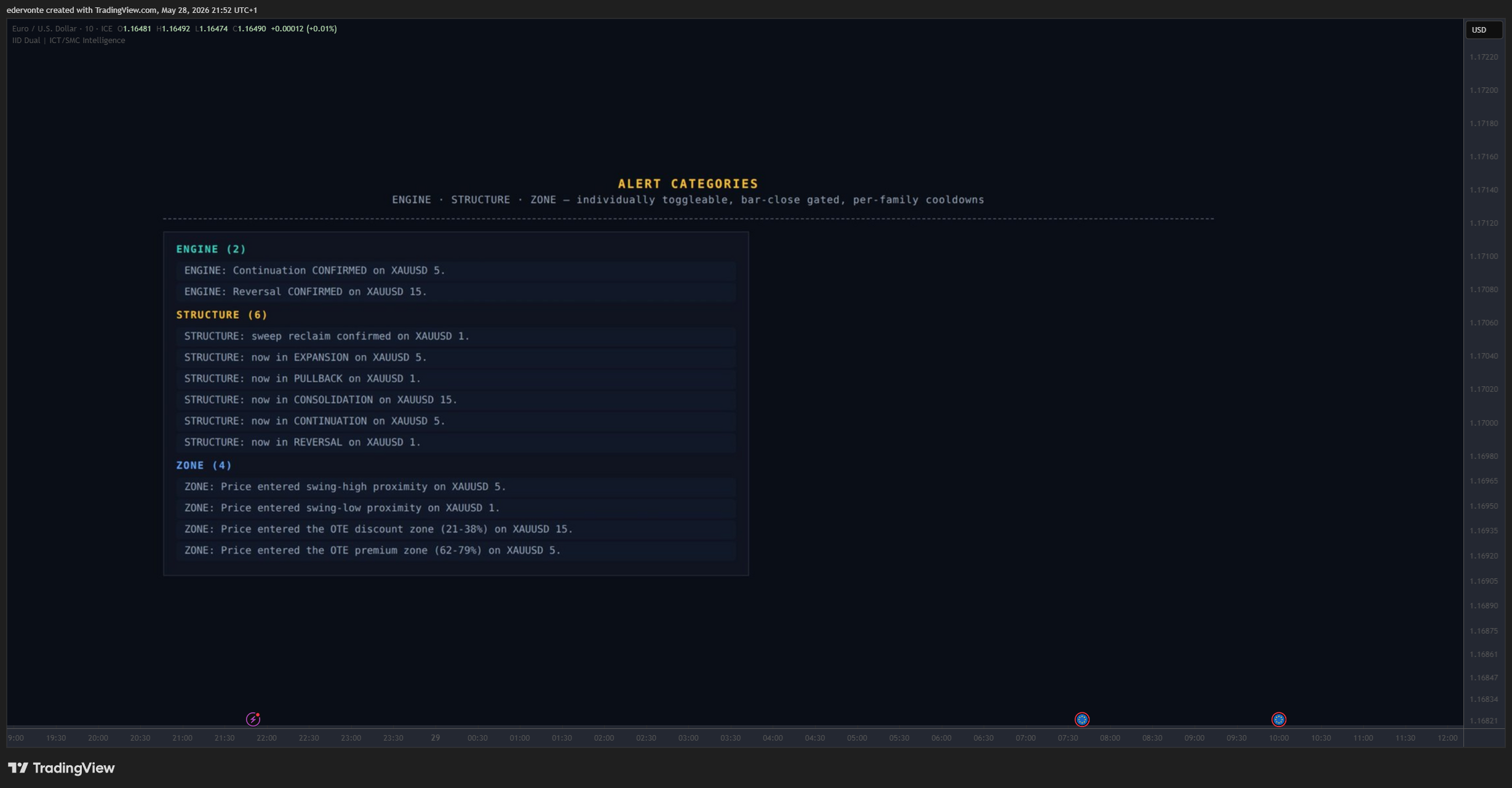Select the Euro / U.S. Dollar symbol title
The height and width of the screenshot is (788, 1512).
(x=44, y=29)
